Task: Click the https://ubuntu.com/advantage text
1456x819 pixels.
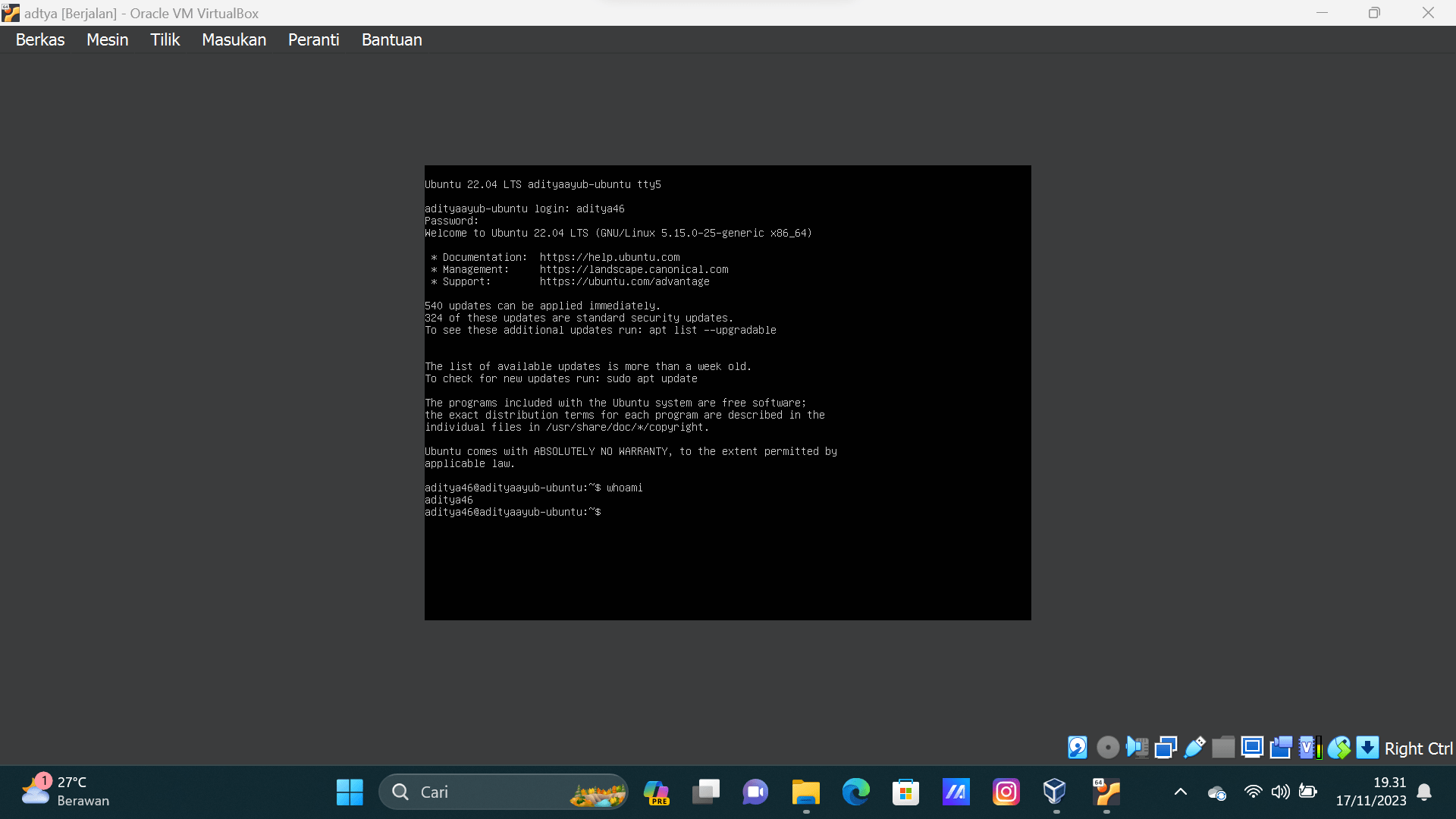Action: coord(625,281)
